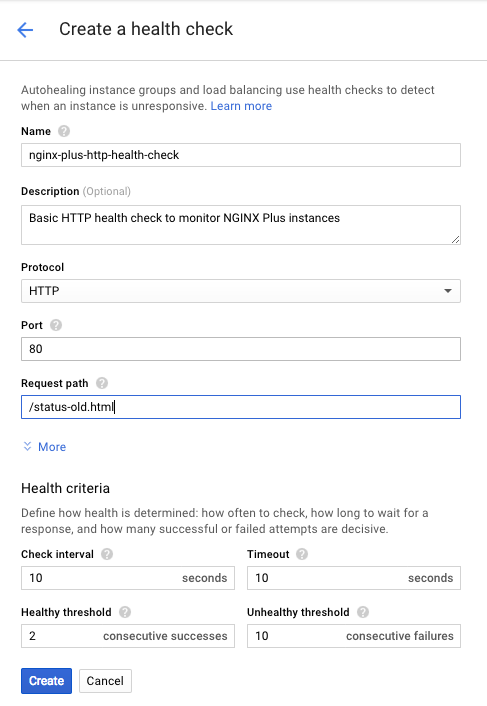
Task: Focus the Port input field
Action: [241, 349]
